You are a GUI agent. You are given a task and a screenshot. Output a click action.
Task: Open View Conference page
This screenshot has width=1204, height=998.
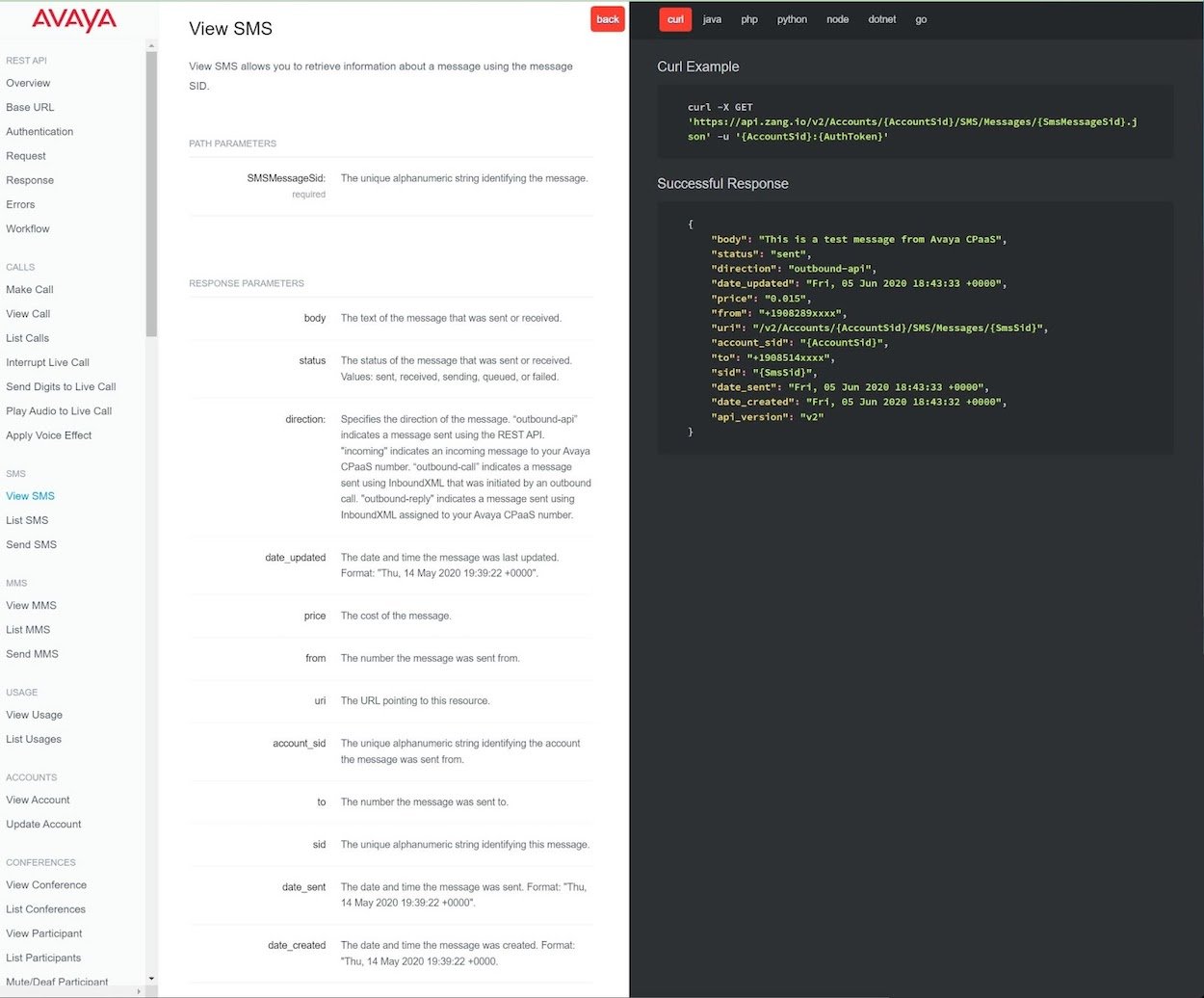pos(46,884)
